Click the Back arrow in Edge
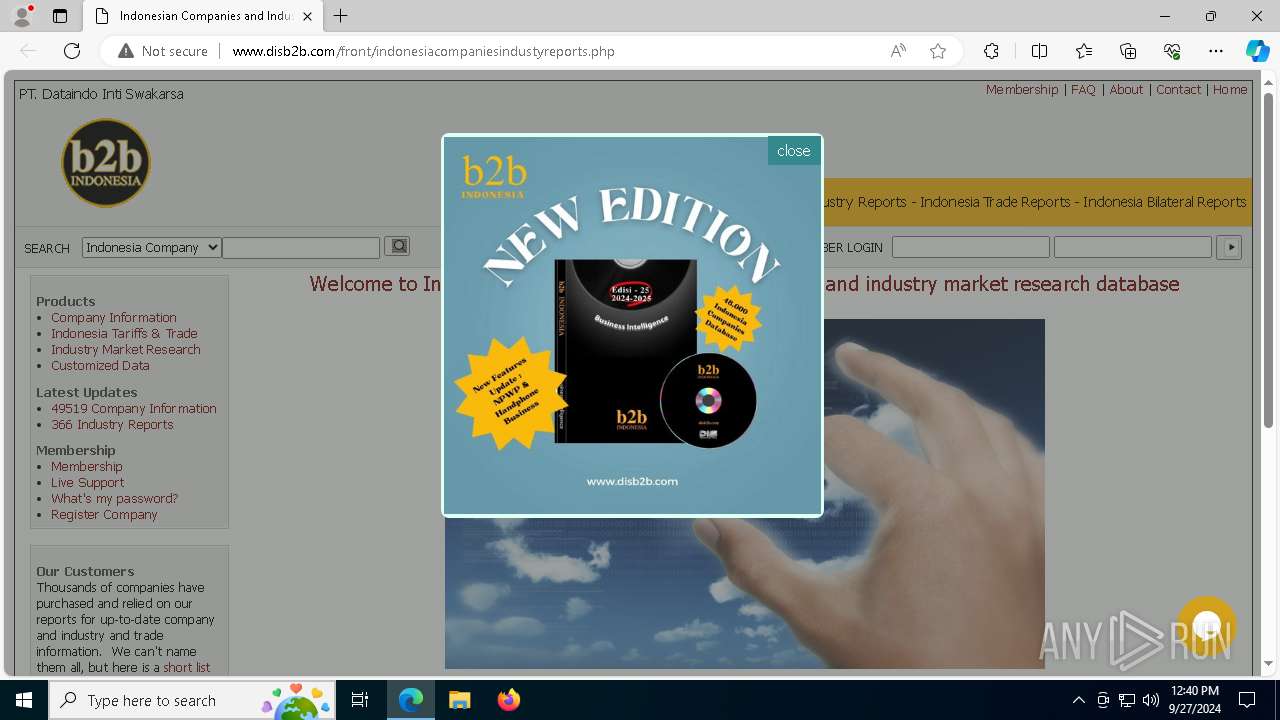Screen dimensions: 1280x720 click(28, 51)
